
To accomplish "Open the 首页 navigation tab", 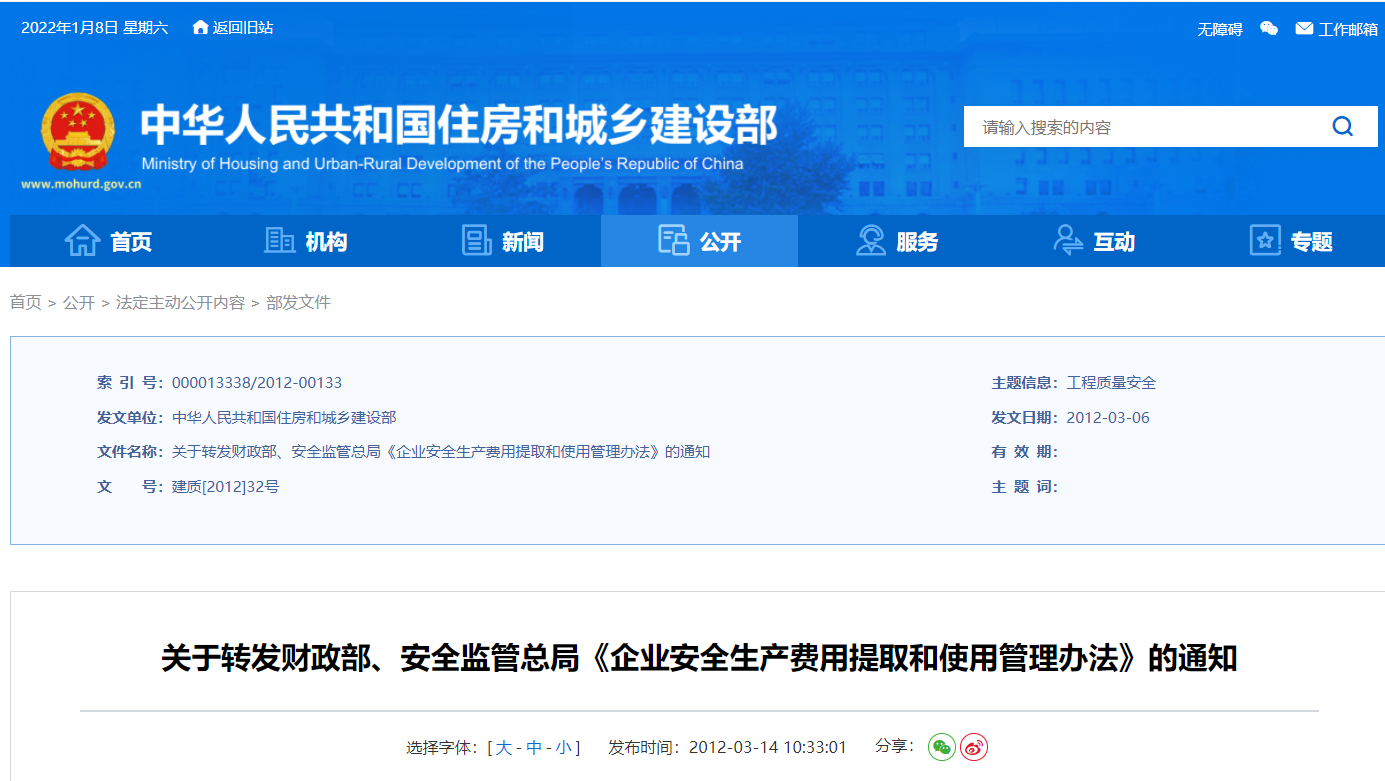I will tap(108, 241).
